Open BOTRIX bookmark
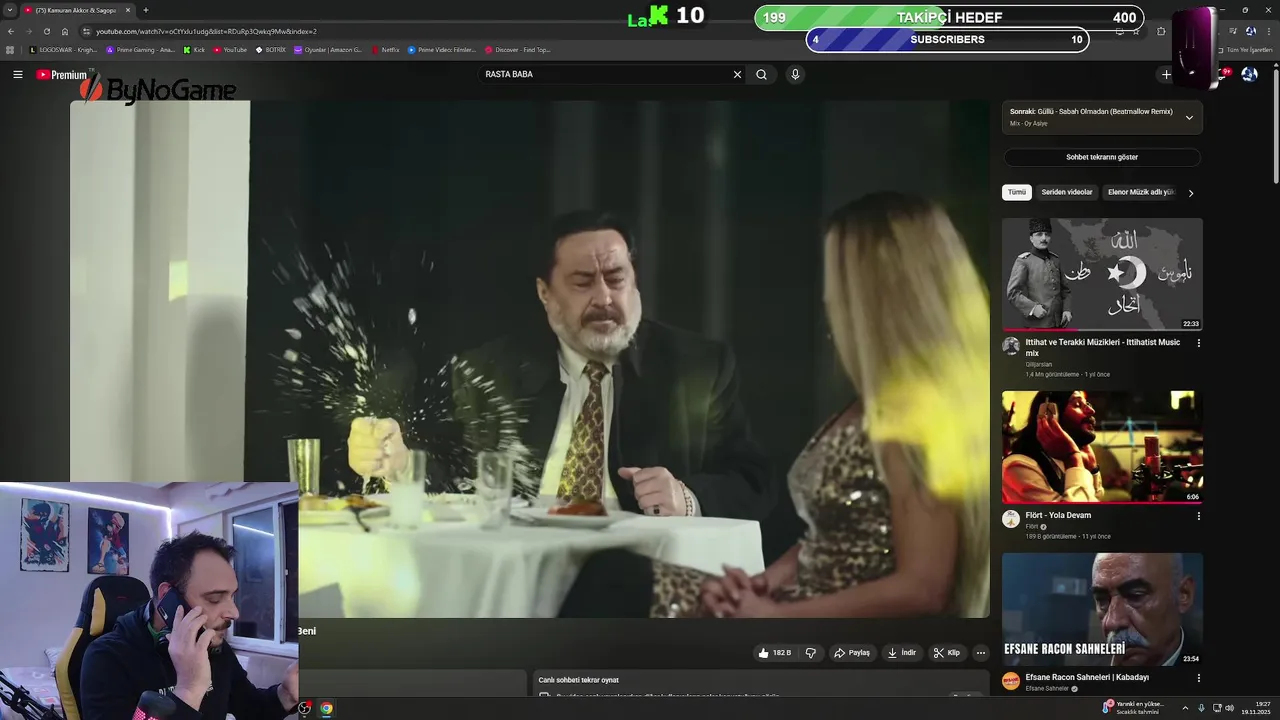Viewport: 1280px width, 720px height. click(x=271, y=50)
